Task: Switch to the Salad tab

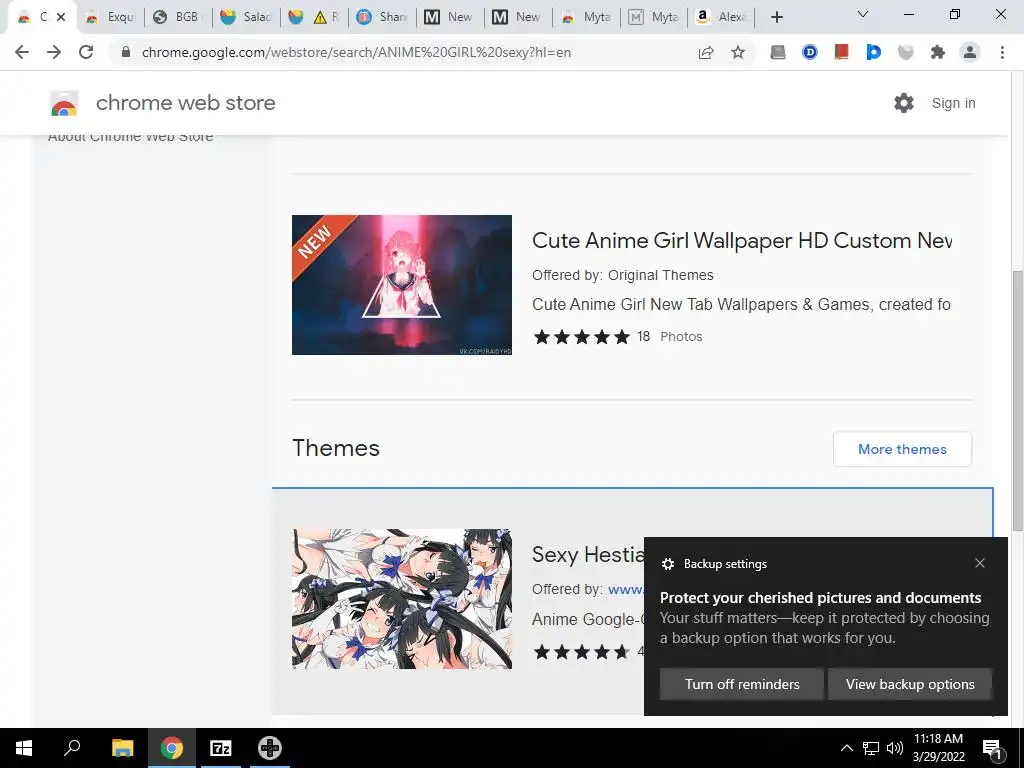Action: (x=246, y=17)
